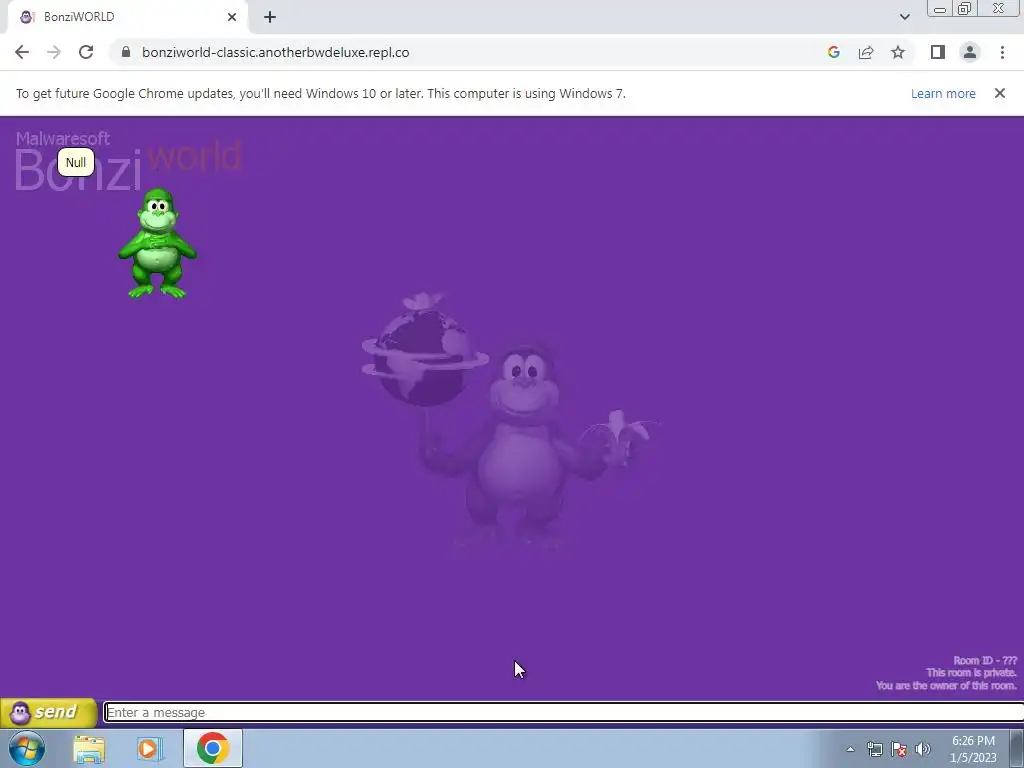The image size is (1024, 768).
Task: Open a new tab
Action: click(x=270, y=17)
